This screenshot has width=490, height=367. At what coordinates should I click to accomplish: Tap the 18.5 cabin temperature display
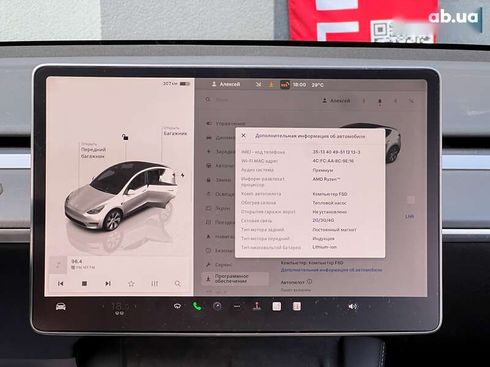pyautogui.click(x=120, y=306)
